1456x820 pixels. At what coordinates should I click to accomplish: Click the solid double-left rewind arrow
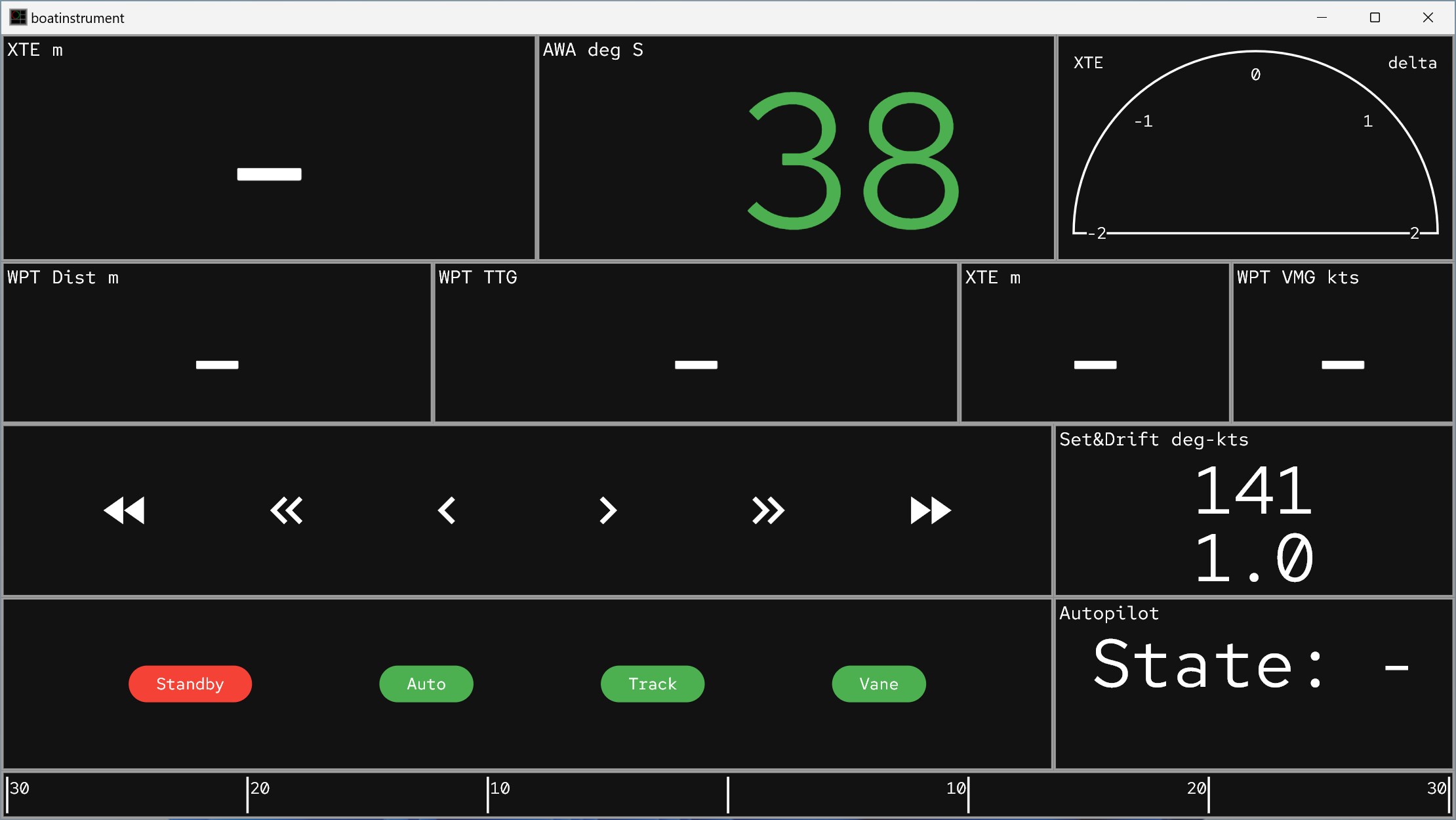click(x=124, y=510)
